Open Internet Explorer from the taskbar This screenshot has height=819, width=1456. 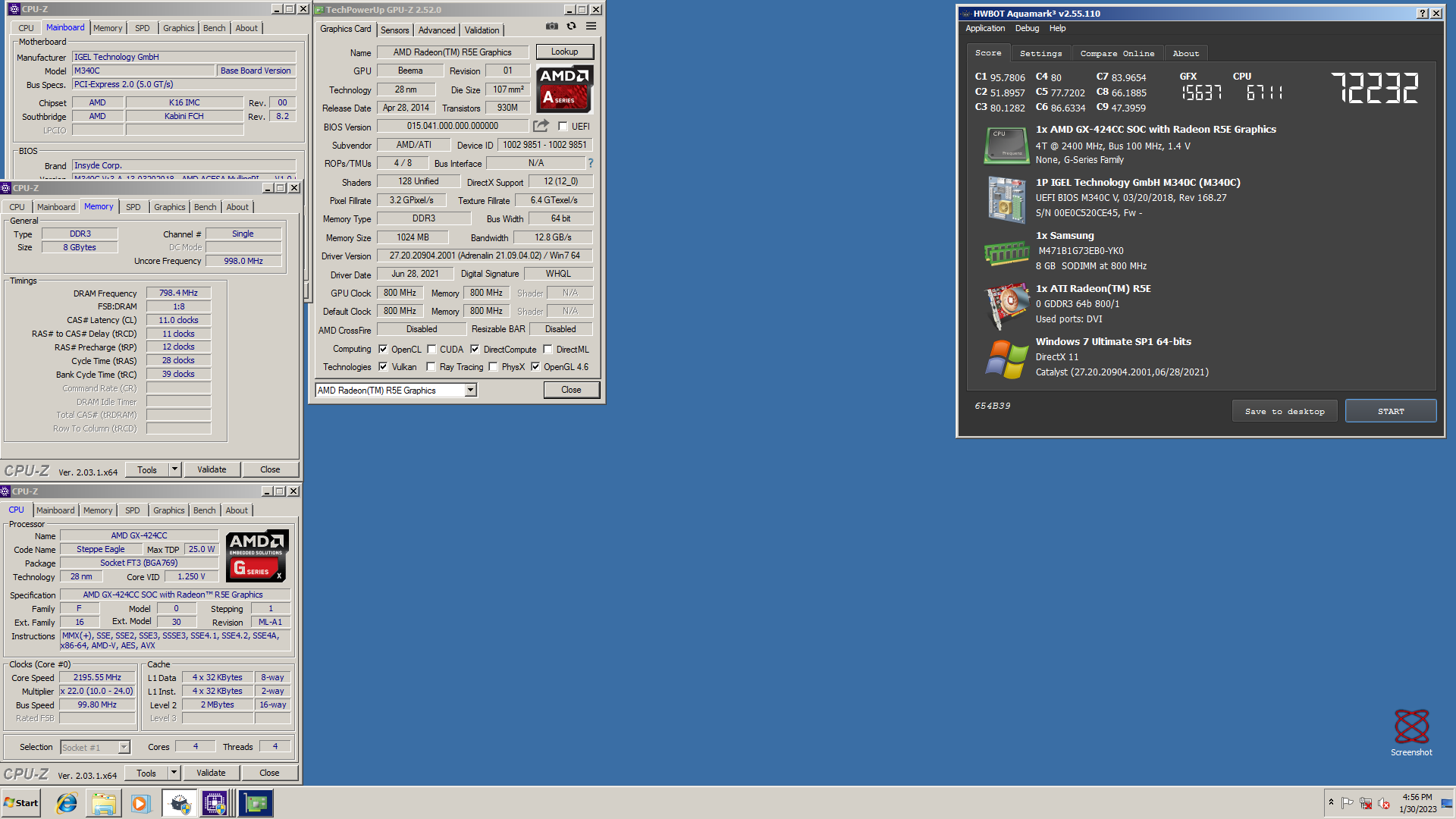tap(67, 803)
